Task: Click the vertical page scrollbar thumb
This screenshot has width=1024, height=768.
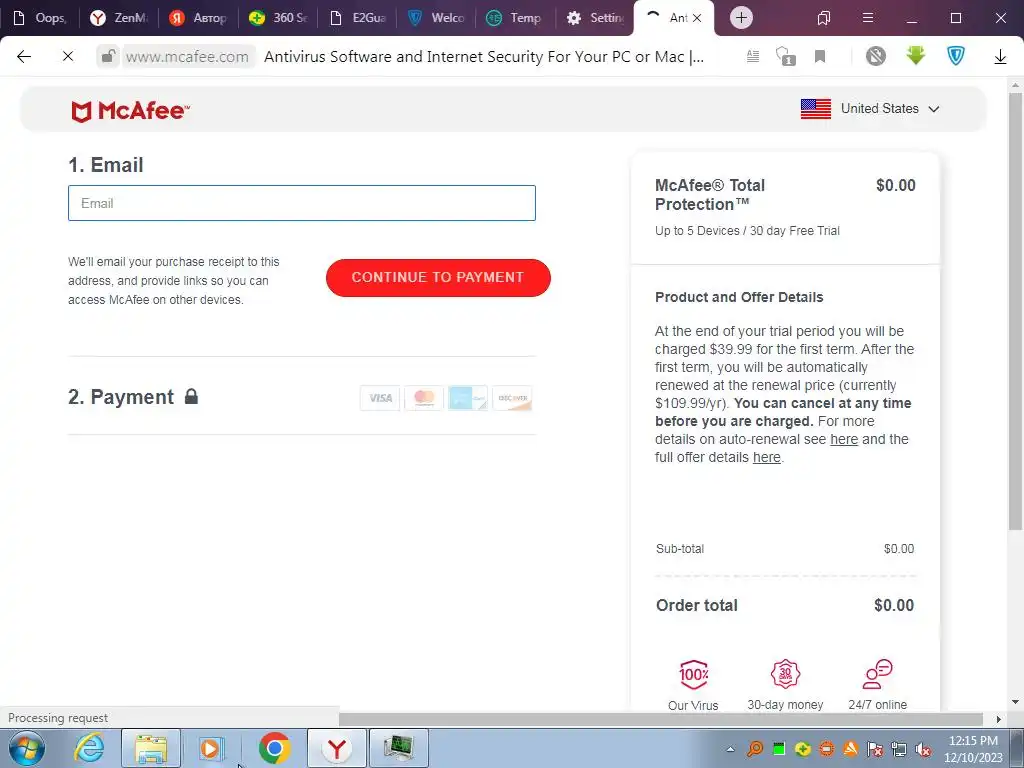Action: tap(1015, 310)
